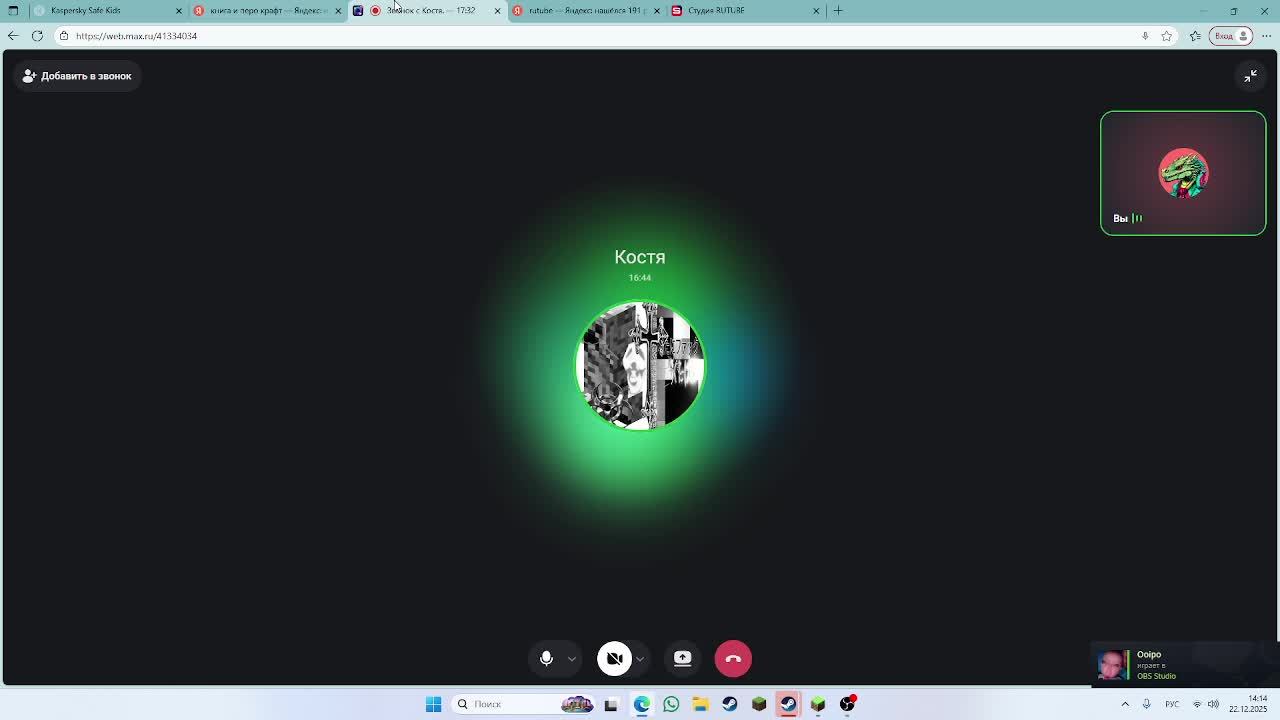The image size is (1280, 720).
Task: Open Task View on the taskbar
Action: (611, 704)
